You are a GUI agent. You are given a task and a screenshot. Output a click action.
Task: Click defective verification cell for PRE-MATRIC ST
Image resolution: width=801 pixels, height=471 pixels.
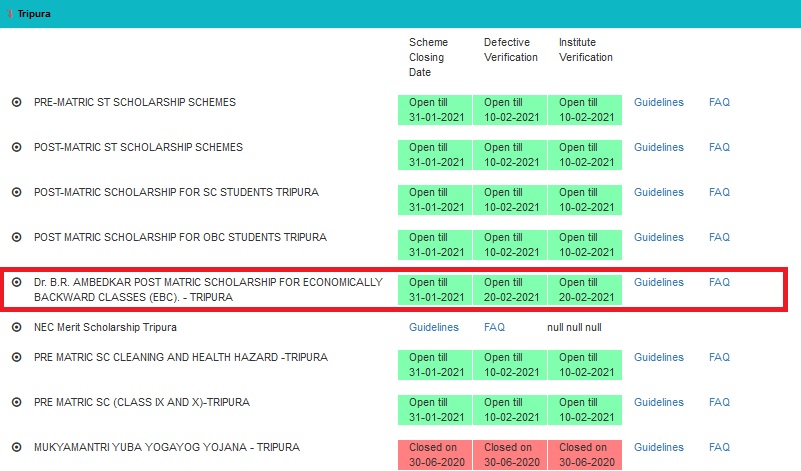click(x=510, y=110)
